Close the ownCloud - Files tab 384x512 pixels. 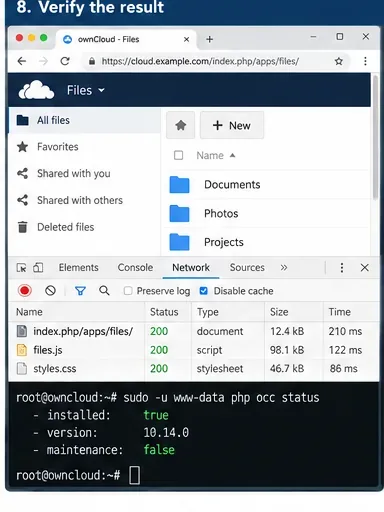click(x=187, y=39)
